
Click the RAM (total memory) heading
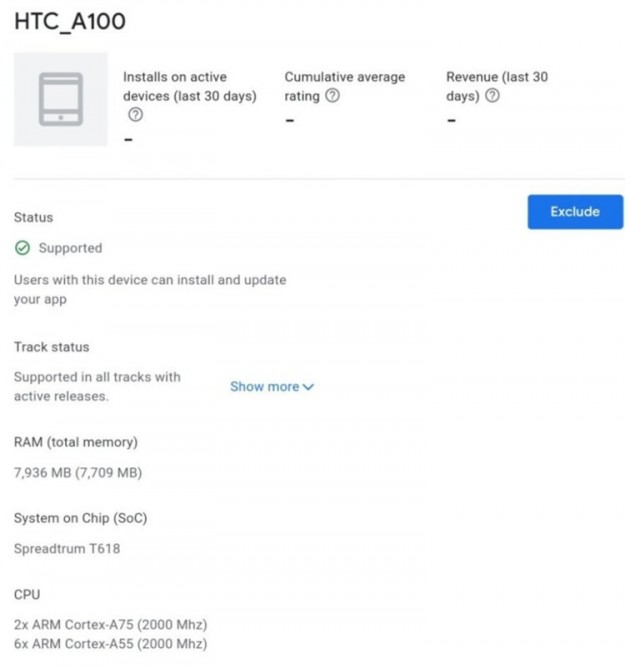coord(76,442)
